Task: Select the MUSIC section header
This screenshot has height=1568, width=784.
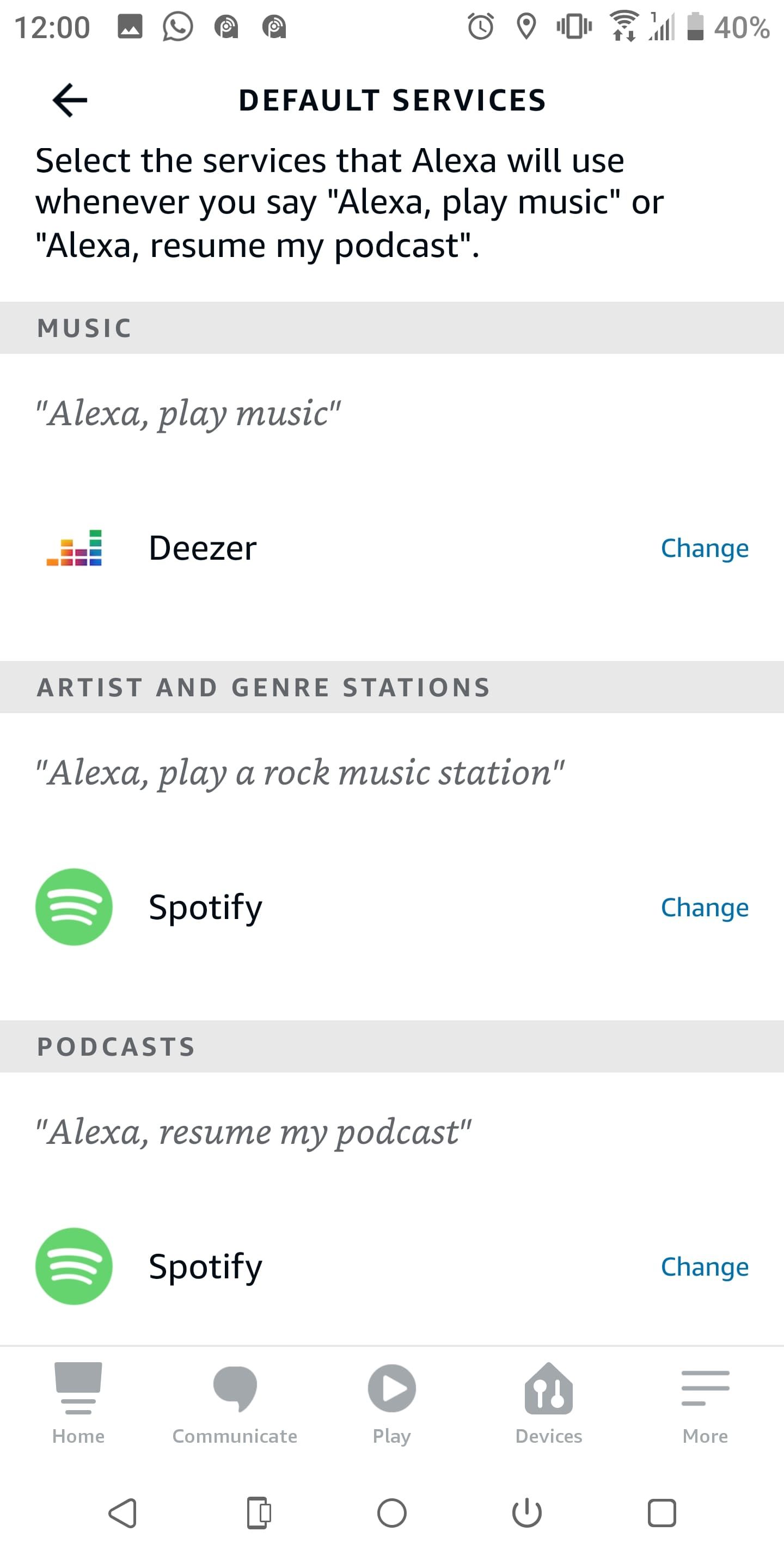Action: 83,327
